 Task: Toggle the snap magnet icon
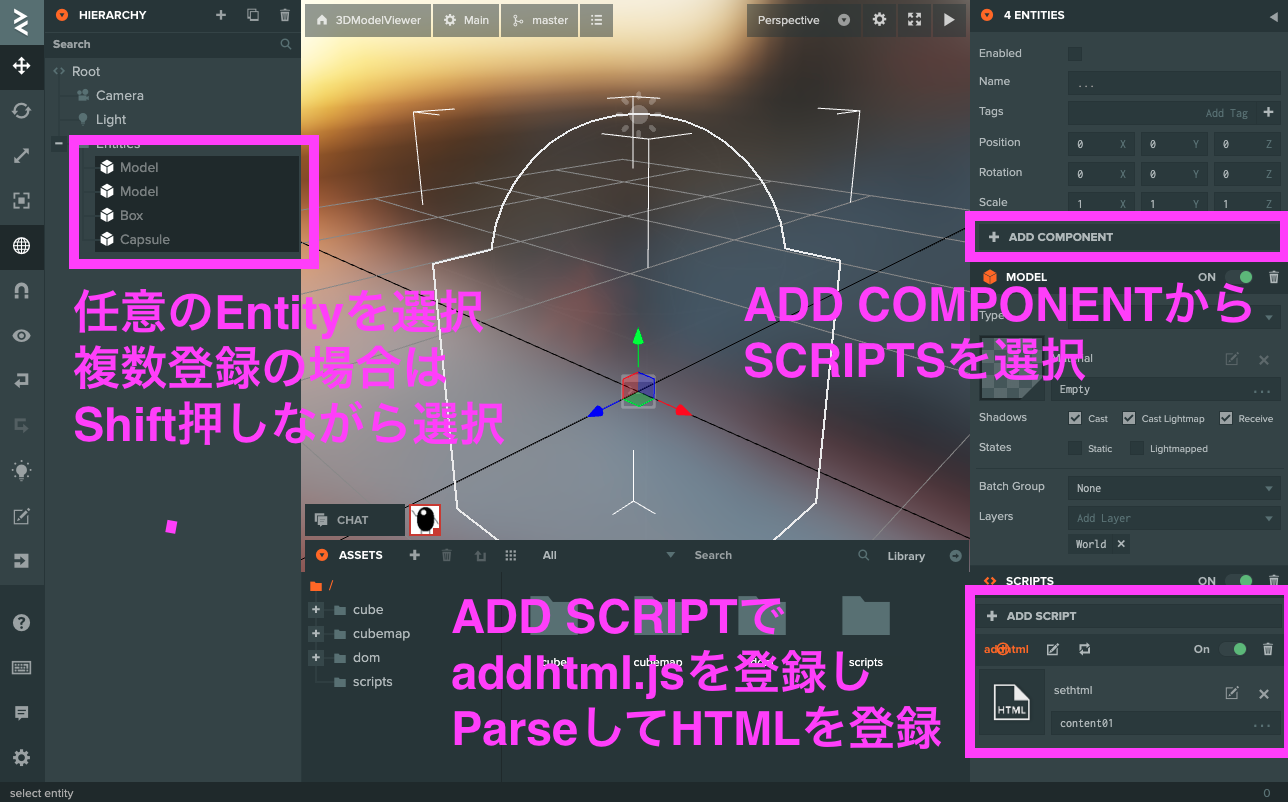(21, 291)
